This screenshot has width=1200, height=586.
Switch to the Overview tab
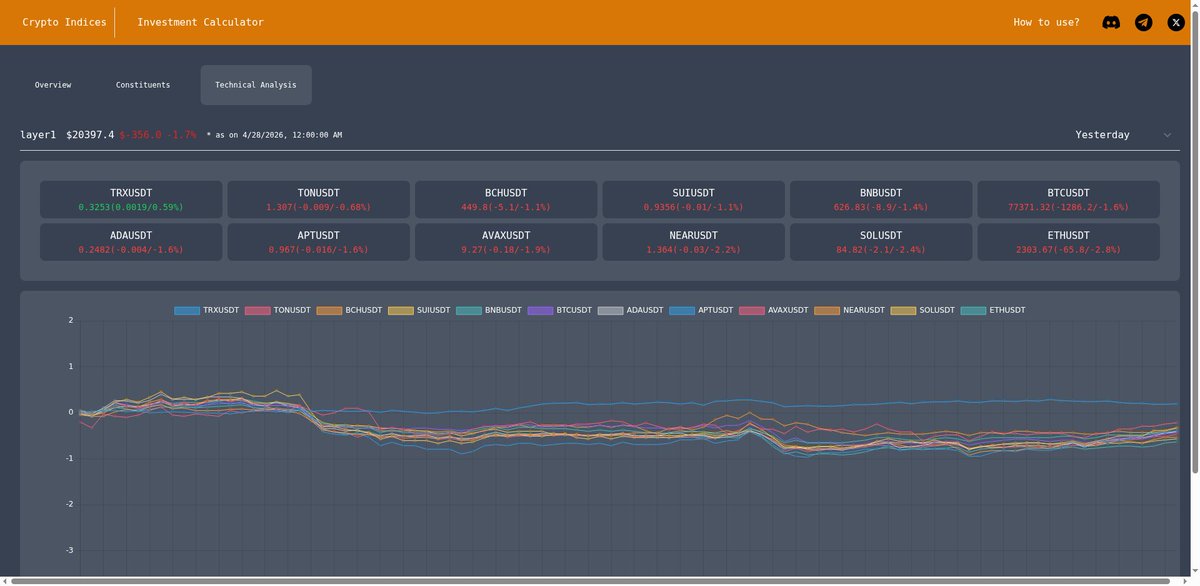coord(52,84)
